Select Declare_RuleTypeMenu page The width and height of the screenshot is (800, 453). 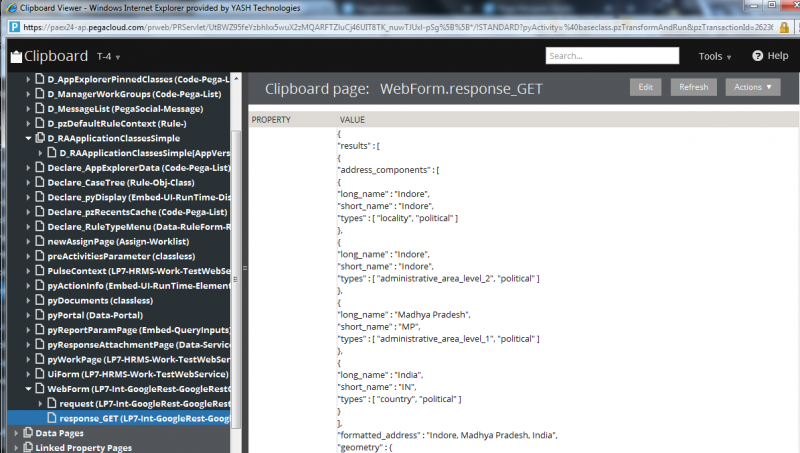tap(139, 226)
